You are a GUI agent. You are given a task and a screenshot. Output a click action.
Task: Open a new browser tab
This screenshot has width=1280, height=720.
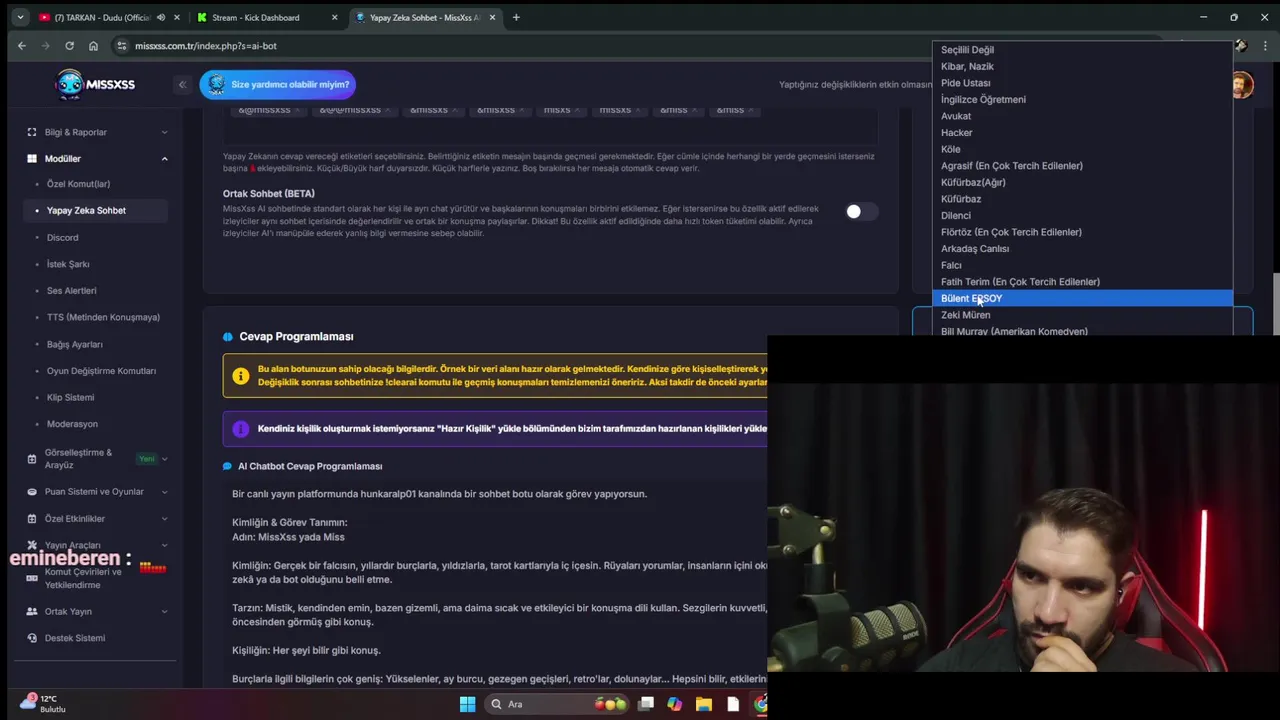coord(516,17)
